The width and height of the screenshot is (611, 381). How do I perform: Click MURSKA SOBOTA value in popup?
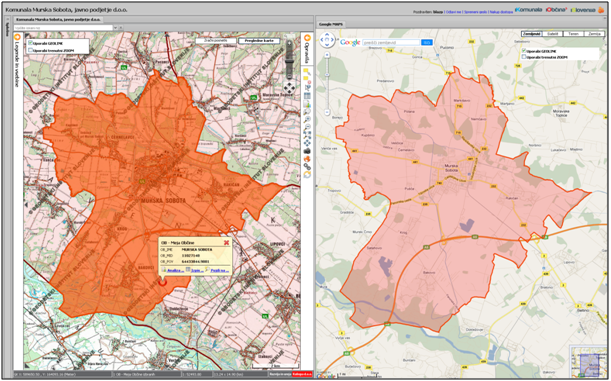(197, 249)
